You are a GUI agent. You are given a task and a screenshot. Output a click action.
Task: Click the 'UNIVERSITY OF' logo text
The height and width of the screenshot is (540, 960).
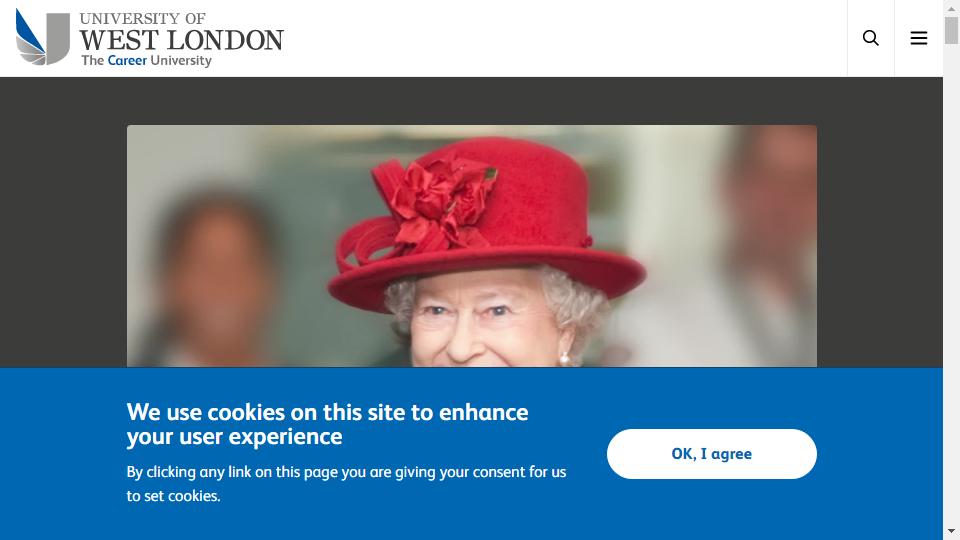[x=143, y=18]
